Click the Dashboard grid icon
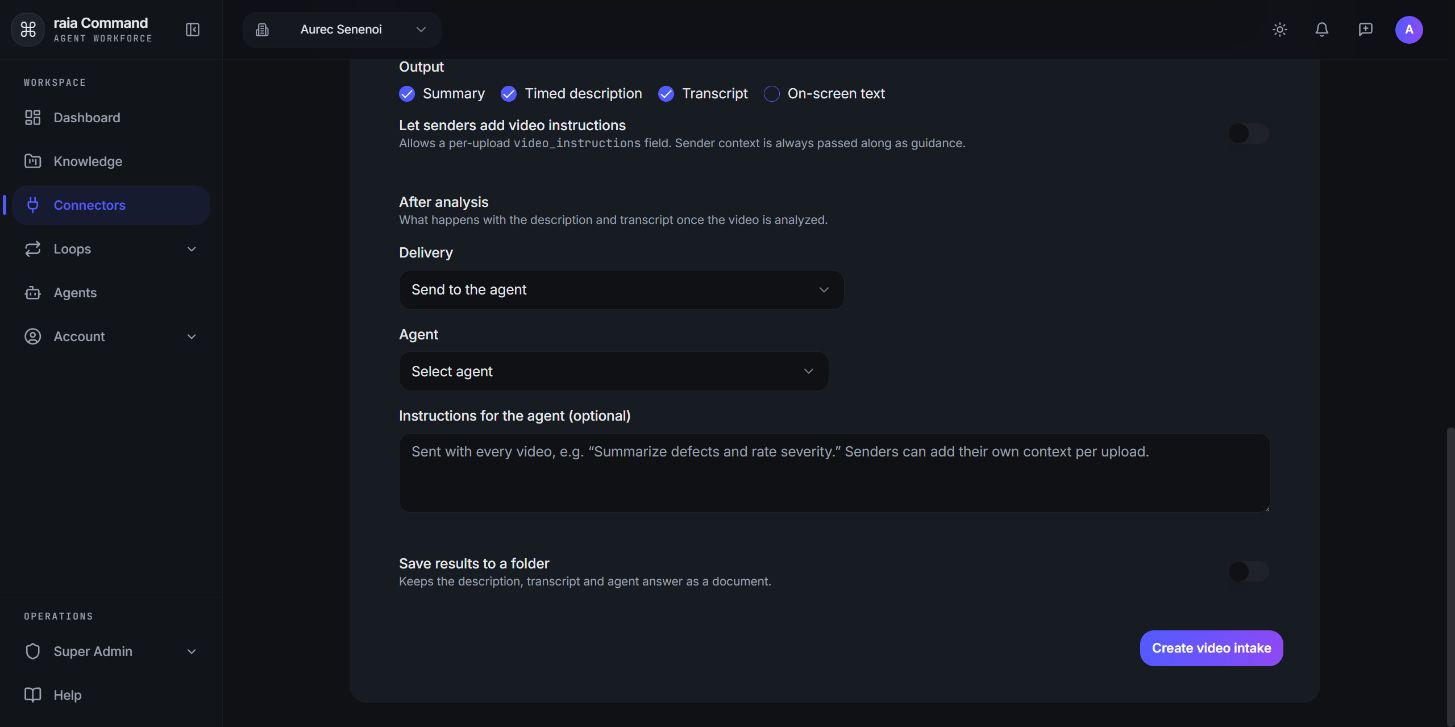The height and width of the screenshot is (727, 1455). click(33, 118)
